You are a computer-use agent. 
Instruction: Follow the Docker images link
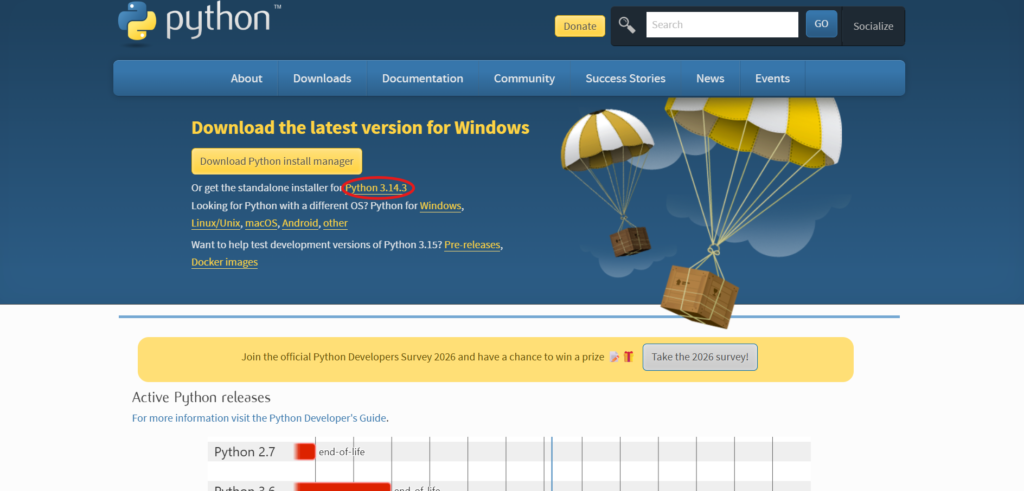224,262
